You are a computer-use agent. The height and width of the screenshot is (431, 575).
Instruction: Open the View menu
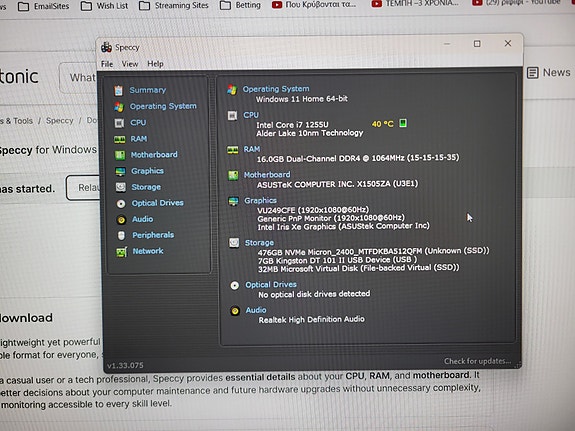[130, 64]
